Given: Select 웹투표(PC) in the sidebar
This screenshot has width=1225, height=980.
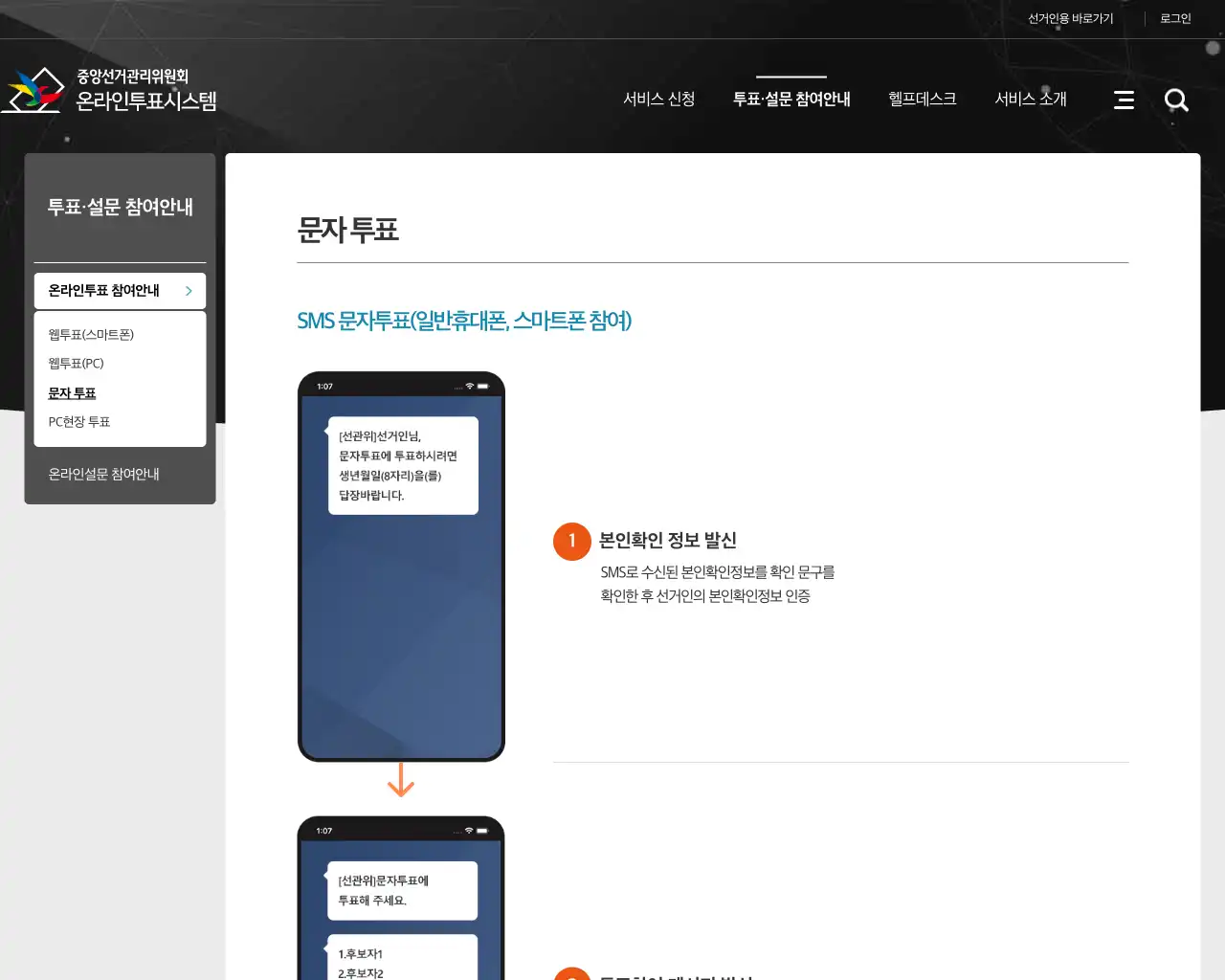Looking at the screenshot, I should pyautogui.click(x=76, y=363).
